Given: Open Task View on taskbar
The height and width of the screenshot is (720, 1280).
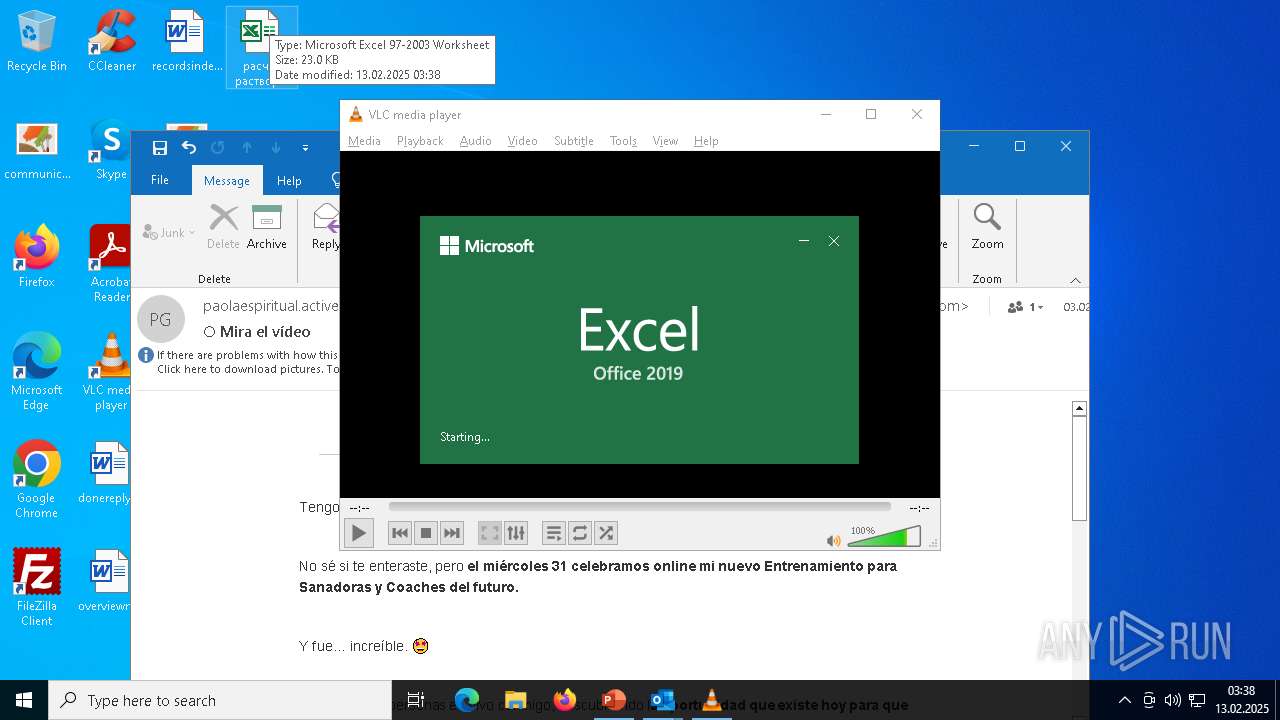Looking at the screenshot, I should (416, 700).
